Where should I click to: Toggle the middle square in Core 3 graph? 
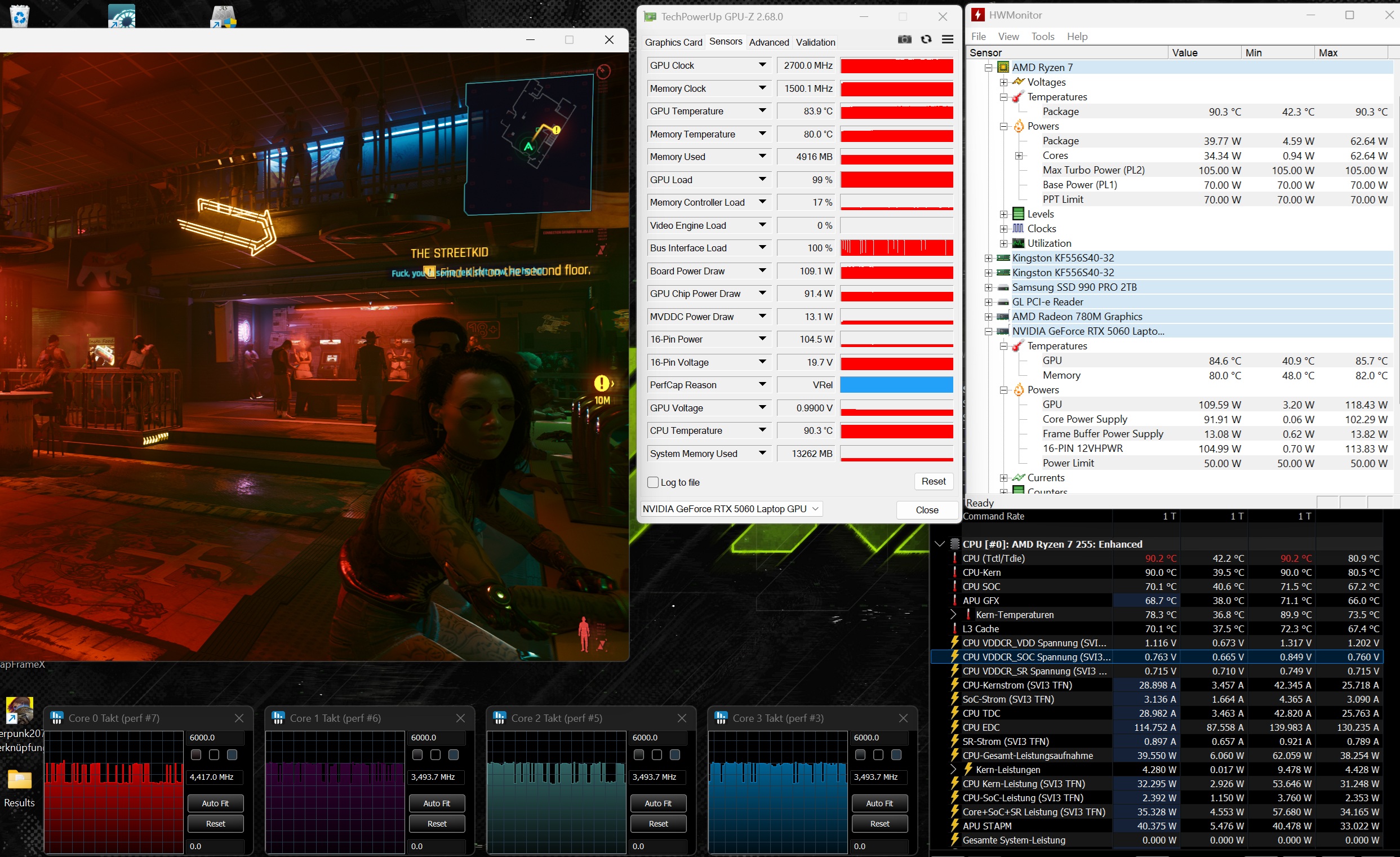click(x=878, y=754)
